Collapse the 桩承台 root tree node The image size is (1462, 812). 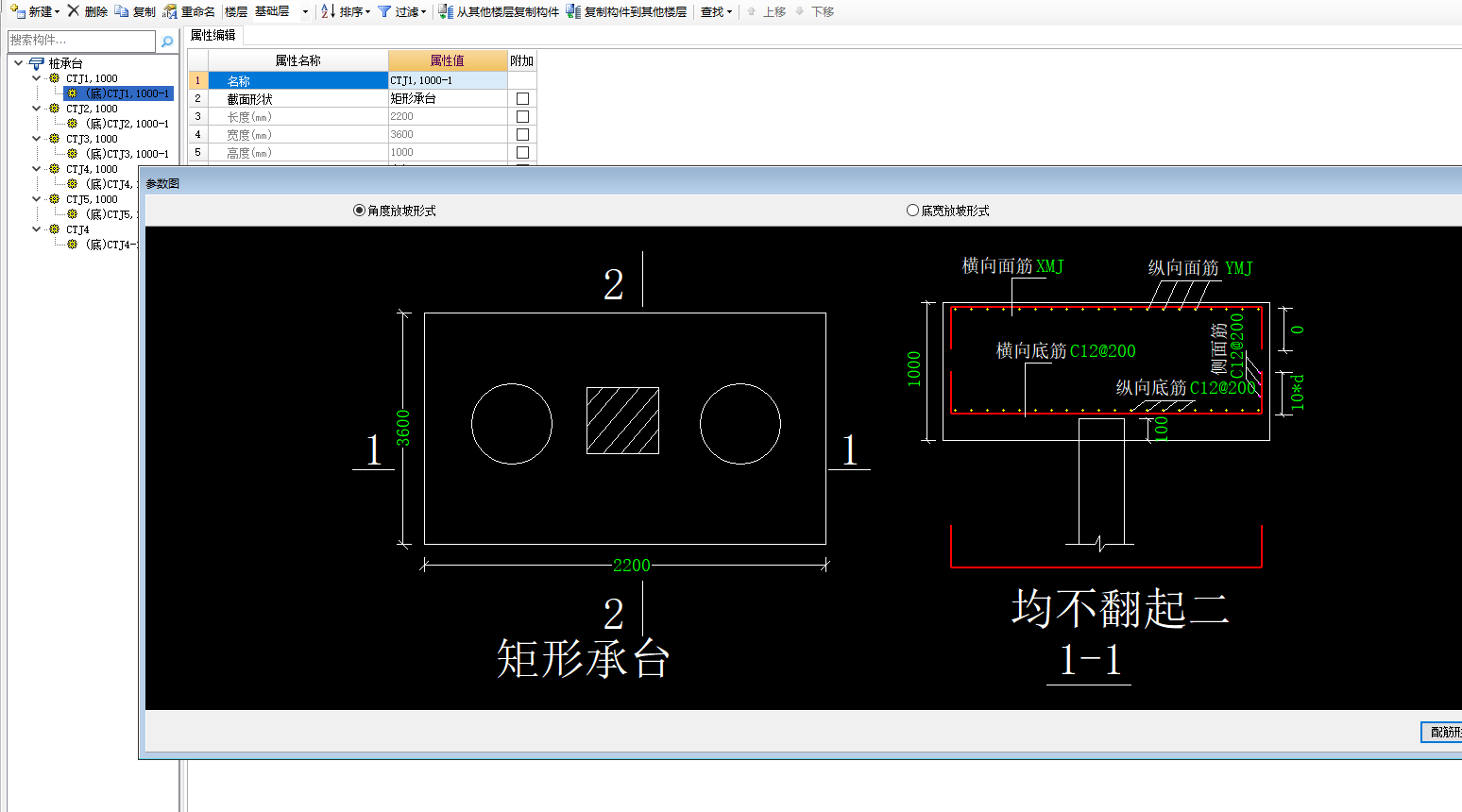click(18, 63)
